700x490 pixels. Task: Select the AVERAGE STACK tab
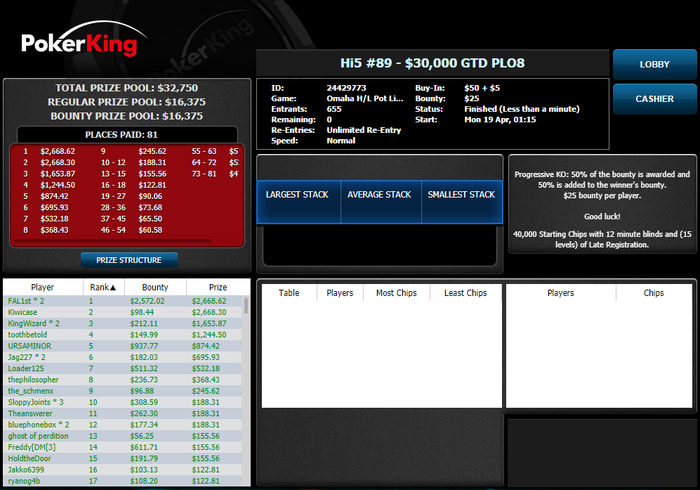[x=380, y=202]
